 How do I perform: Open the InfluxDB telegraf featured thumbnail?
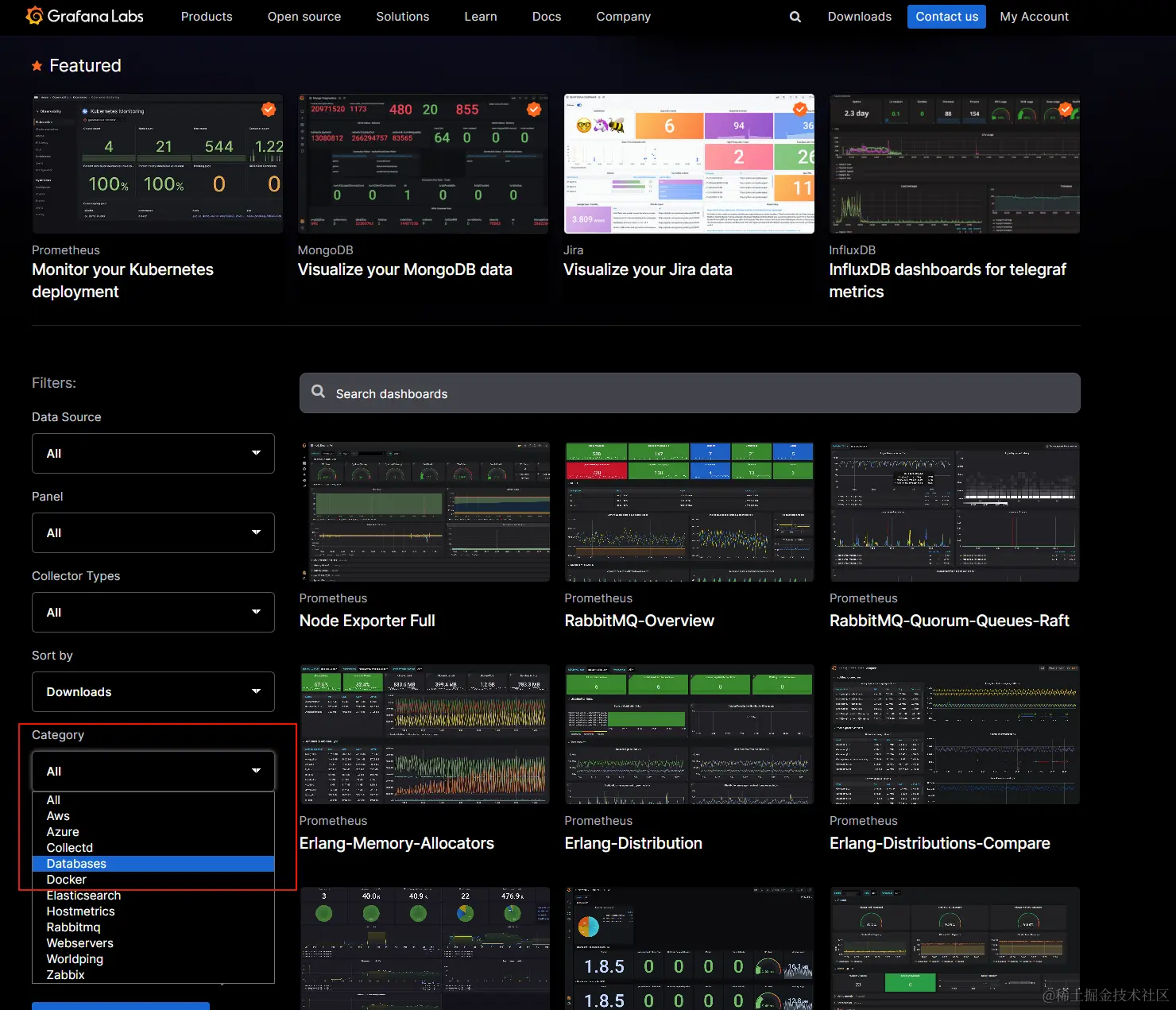[954, 164]
